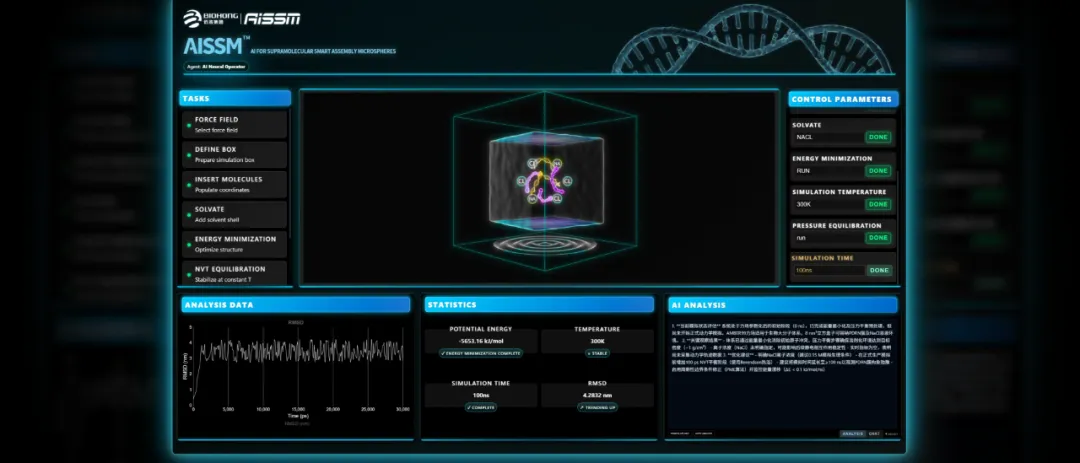Select the Define Box task
This screenshot has width=1080, height=463.
234,154
